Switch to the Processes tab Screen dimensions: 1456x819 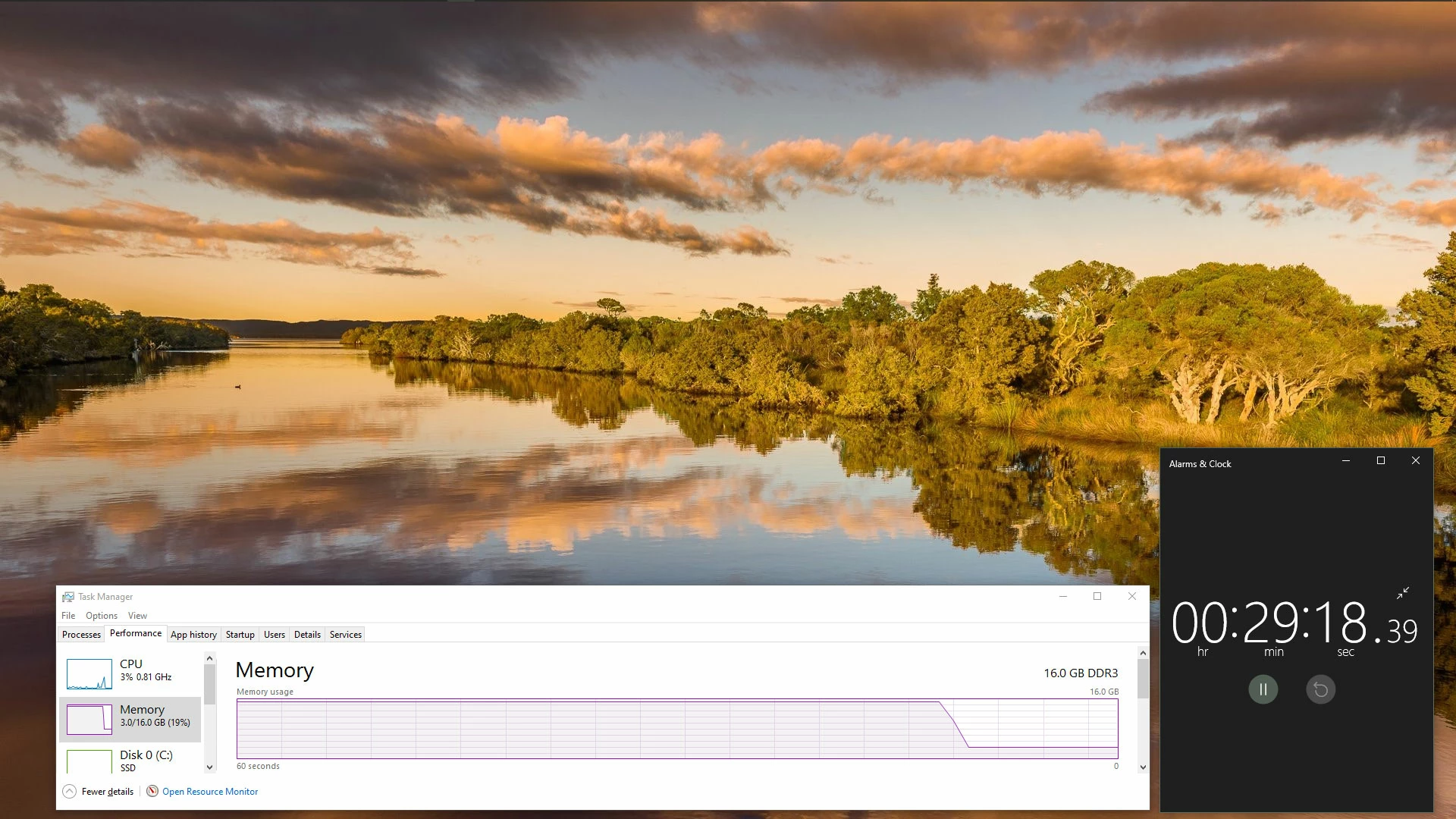(x=81, y=635)
